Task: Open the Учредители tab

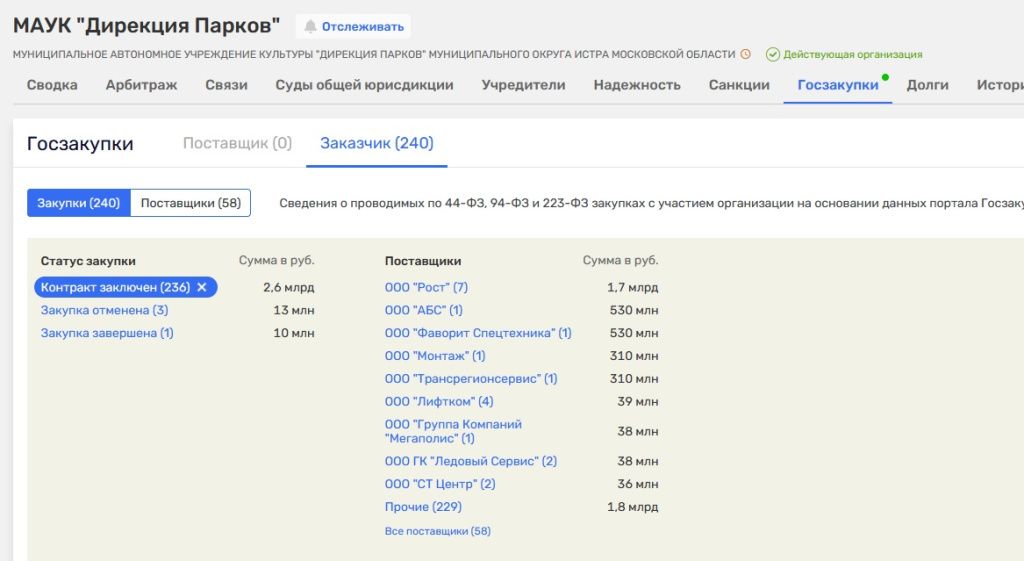Action: click(x=523, y=85)
